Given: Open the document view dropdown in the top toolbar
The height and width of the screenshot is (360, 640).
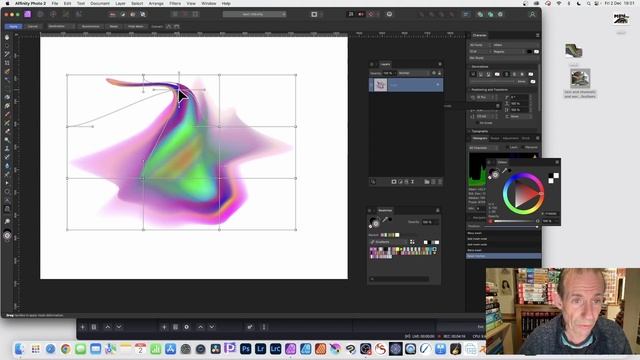Looking at the screenshot, I should (x=254, y=14).
